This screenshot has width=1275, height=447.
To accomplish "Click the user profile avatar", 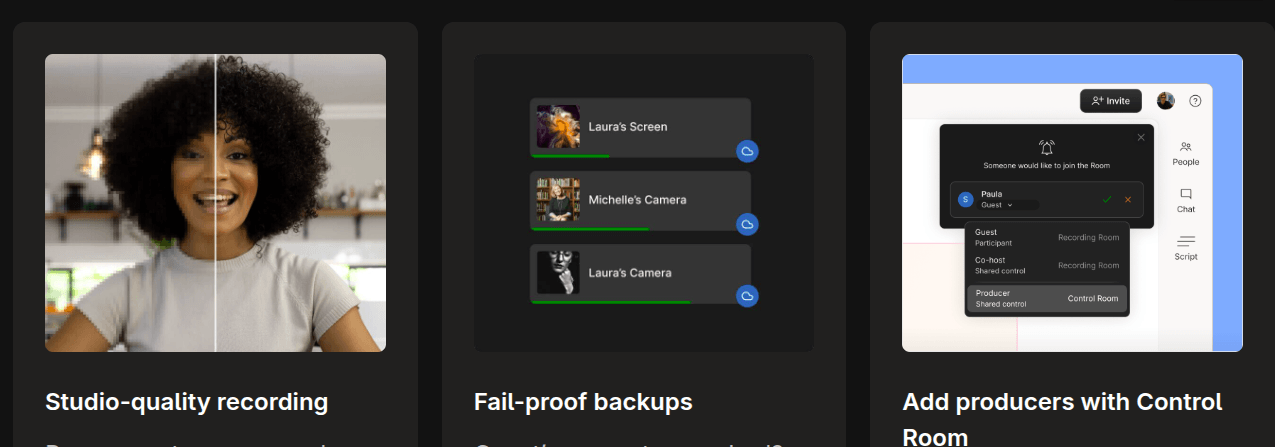I will tap(1166, 101).
